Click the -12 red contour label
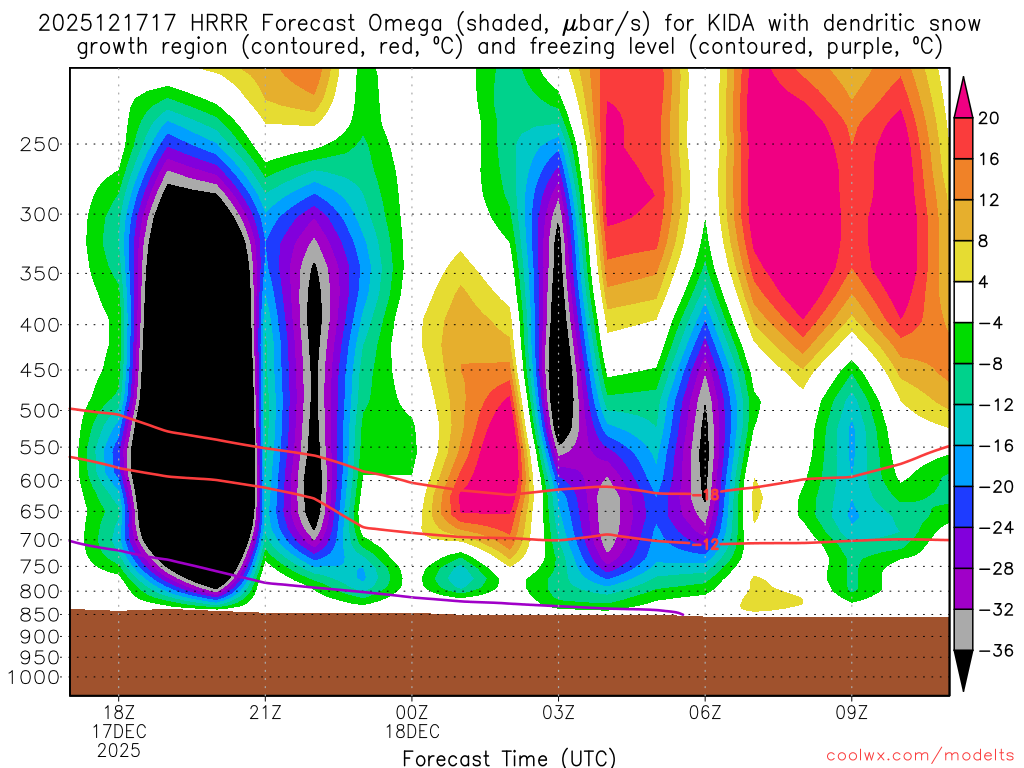This screenshot has height=768, width=1024. coord(705,545)
